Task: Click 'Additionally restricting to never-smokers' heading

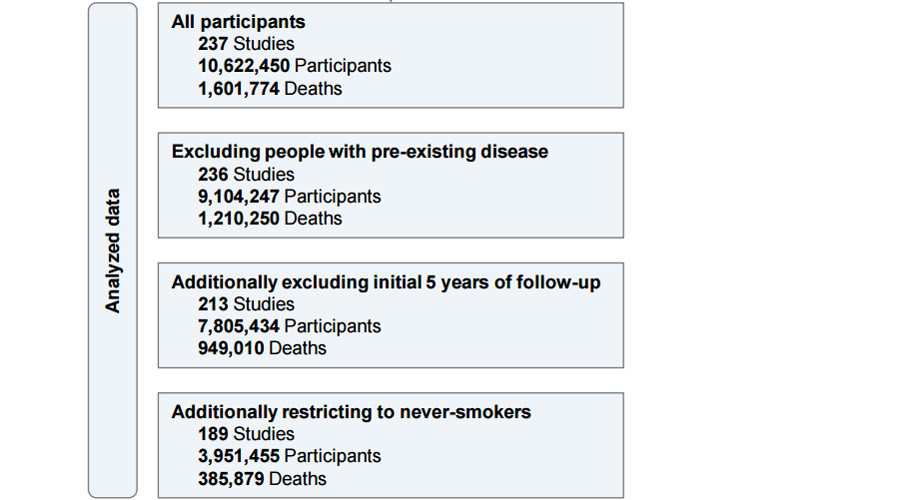Action: coord(351,412)
